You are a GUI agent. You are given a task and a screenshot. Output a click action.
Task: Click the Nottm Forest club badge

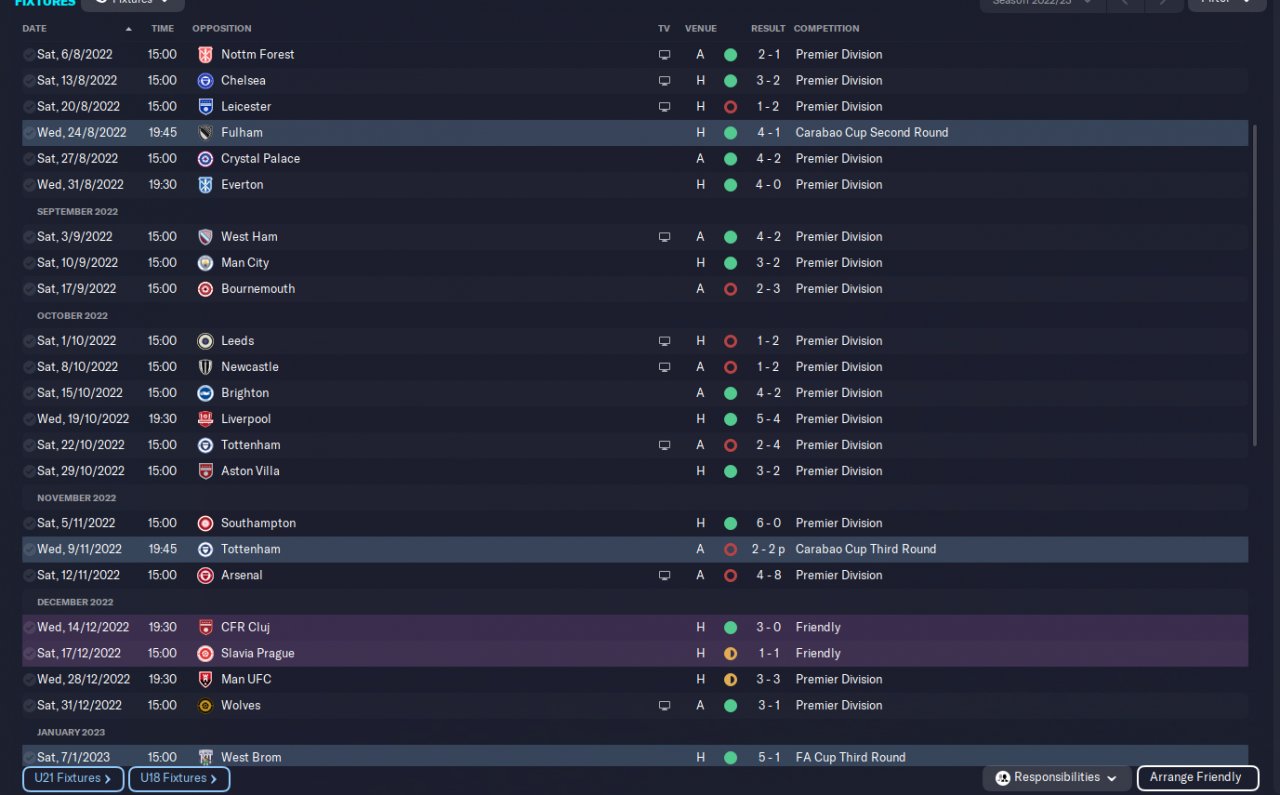click(x=205, y=54)
